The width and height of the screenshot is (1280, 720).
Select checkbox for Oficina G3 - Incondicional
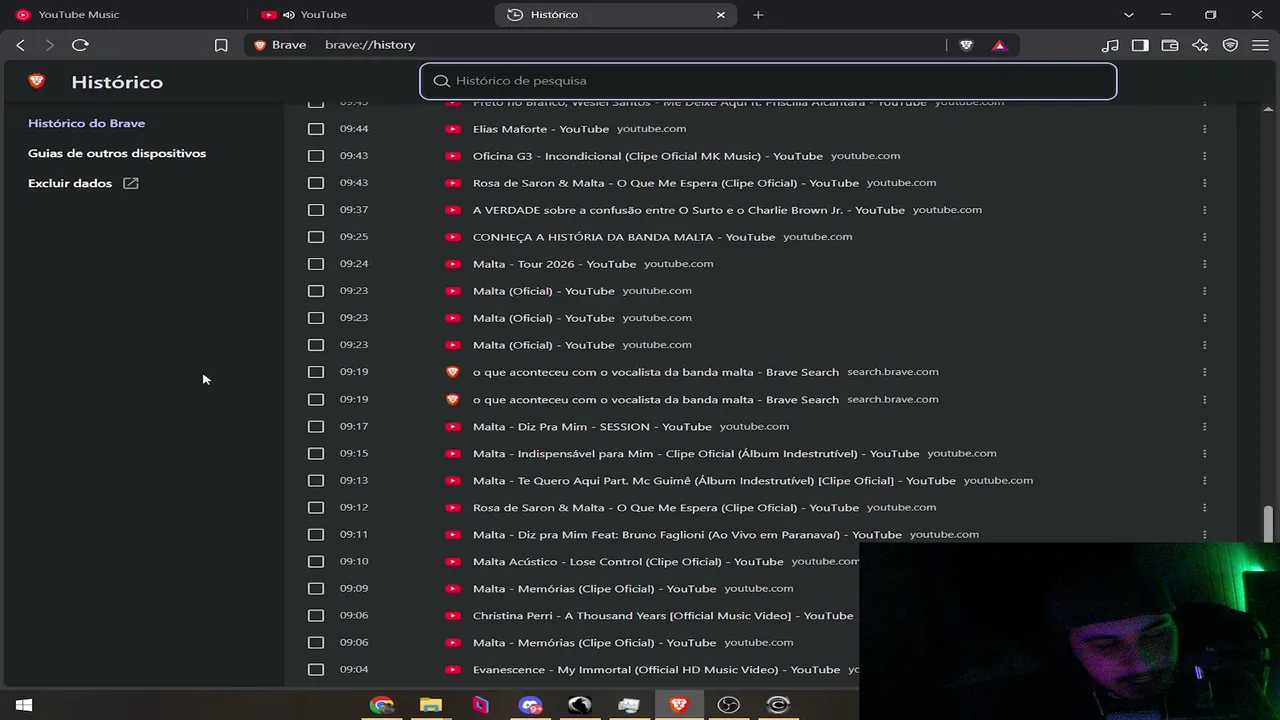coord(316,156)
